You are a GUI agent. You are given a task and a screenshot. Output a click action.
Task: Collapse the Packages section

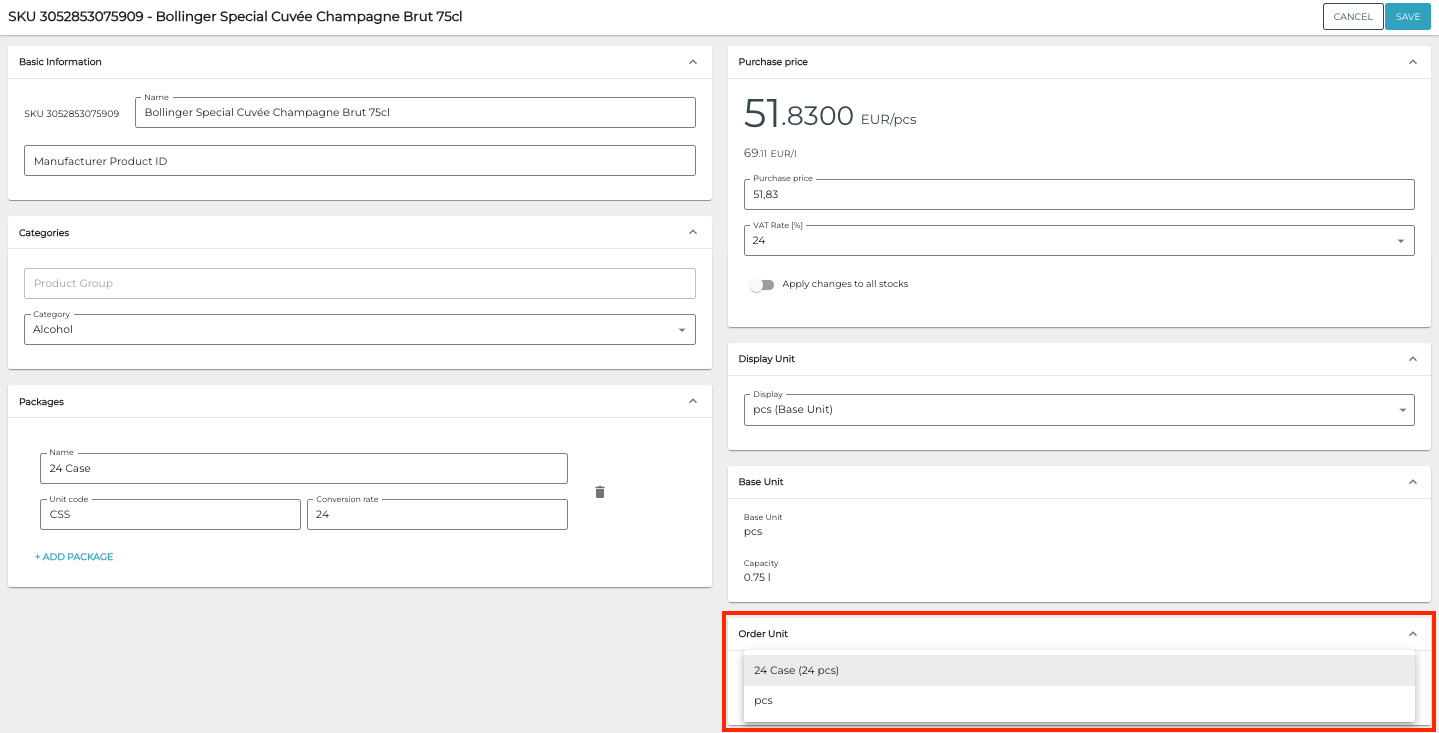coord(692,401)
